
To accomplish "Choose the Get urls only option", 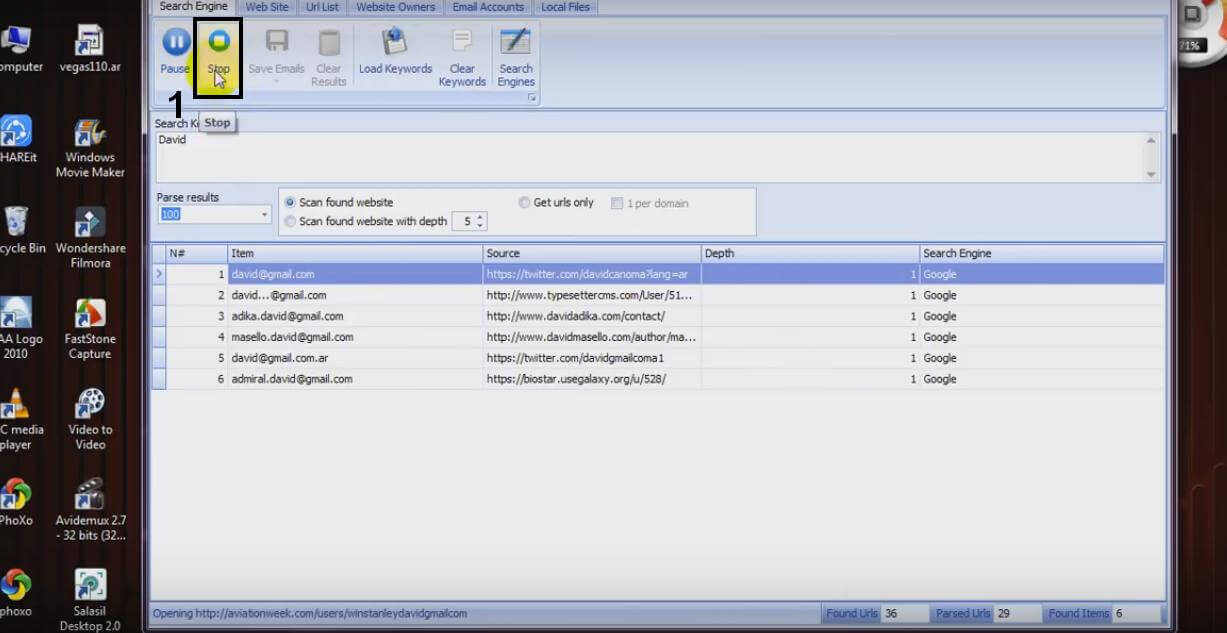I will pyautogui.click(x=556, y=202).
